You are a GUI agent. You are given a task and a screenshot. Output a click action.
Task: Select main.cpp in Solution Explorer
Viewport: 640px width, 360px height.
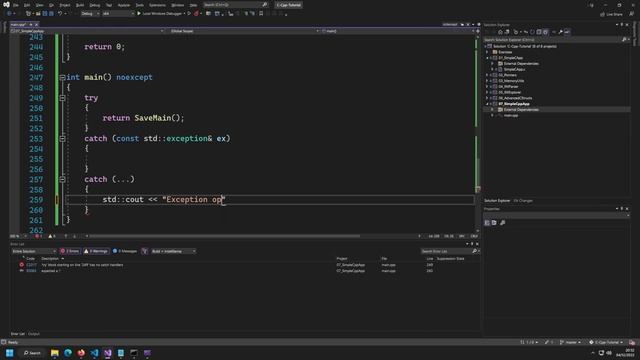(511, 116)
